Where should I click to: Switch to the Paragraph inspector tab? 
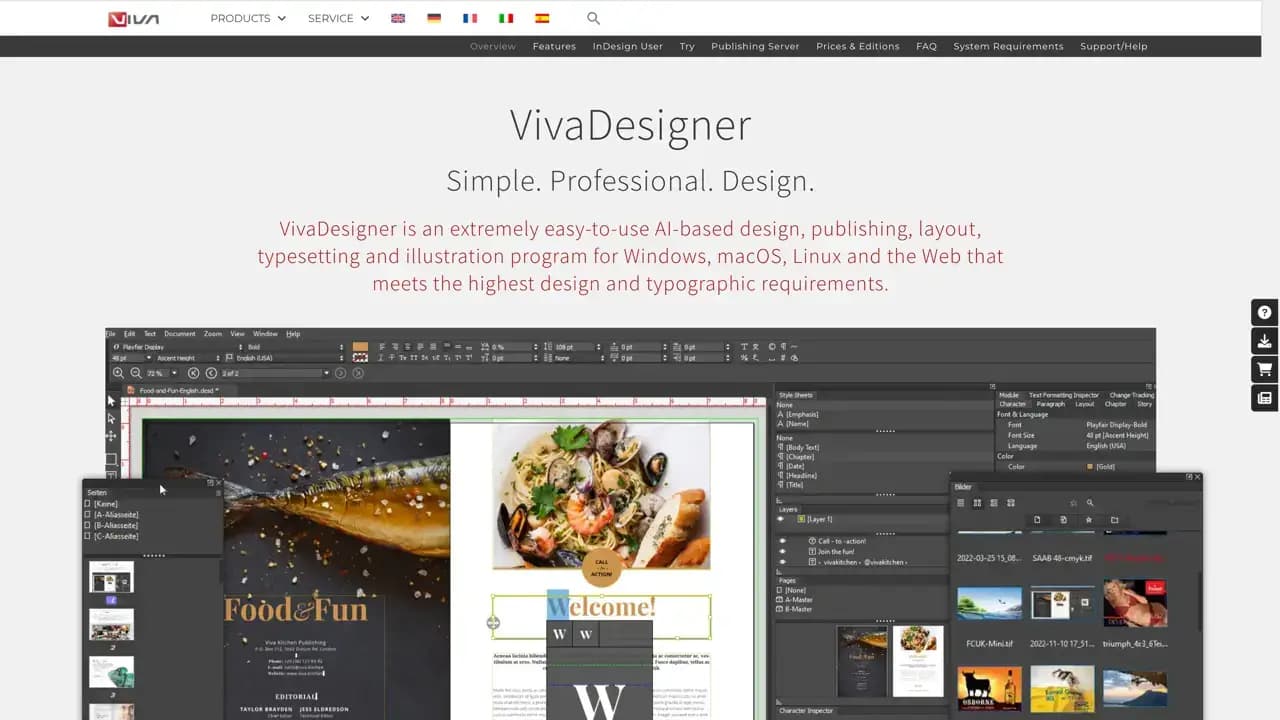[x=1050, y=404]
